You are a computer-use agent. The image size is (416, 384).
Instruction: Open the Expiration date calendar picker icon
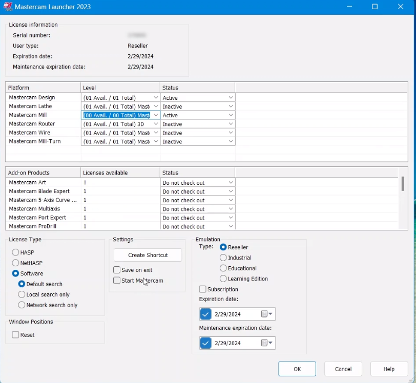pos(266,314)
